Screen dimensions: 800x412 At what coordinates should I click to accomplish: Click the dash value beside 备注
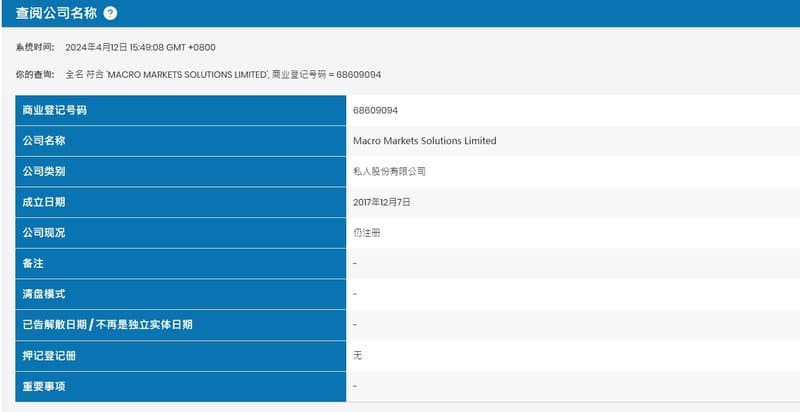click(355, 263)
